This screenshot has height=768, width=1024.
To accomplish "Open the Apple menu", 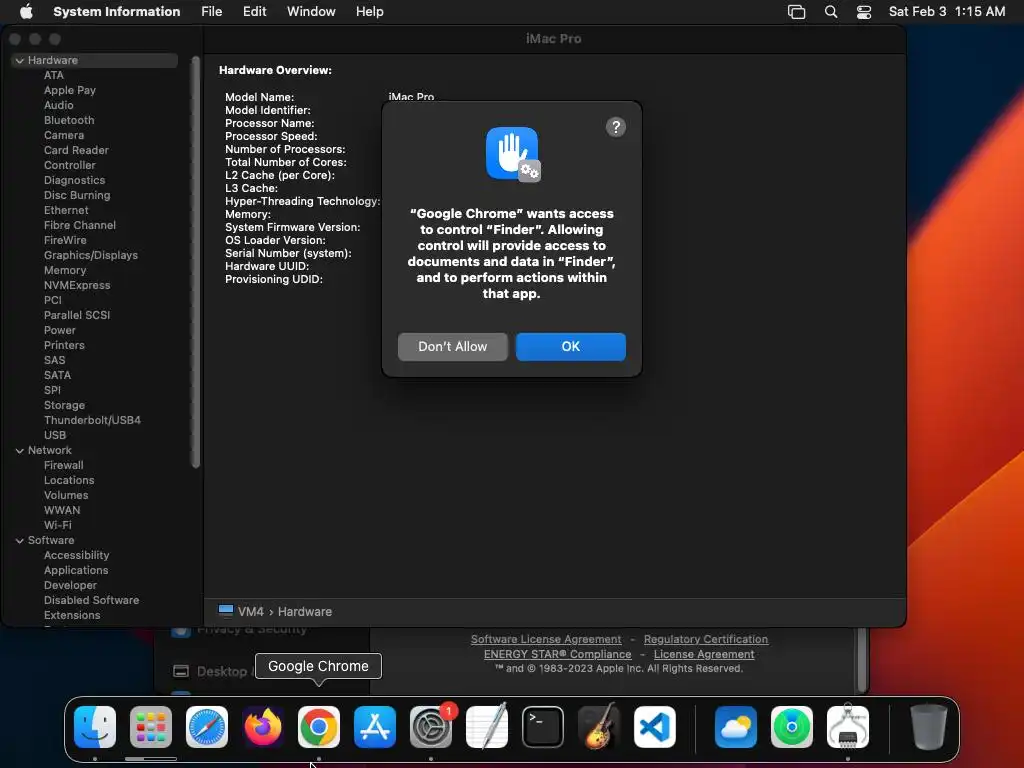I will [26, 11].
